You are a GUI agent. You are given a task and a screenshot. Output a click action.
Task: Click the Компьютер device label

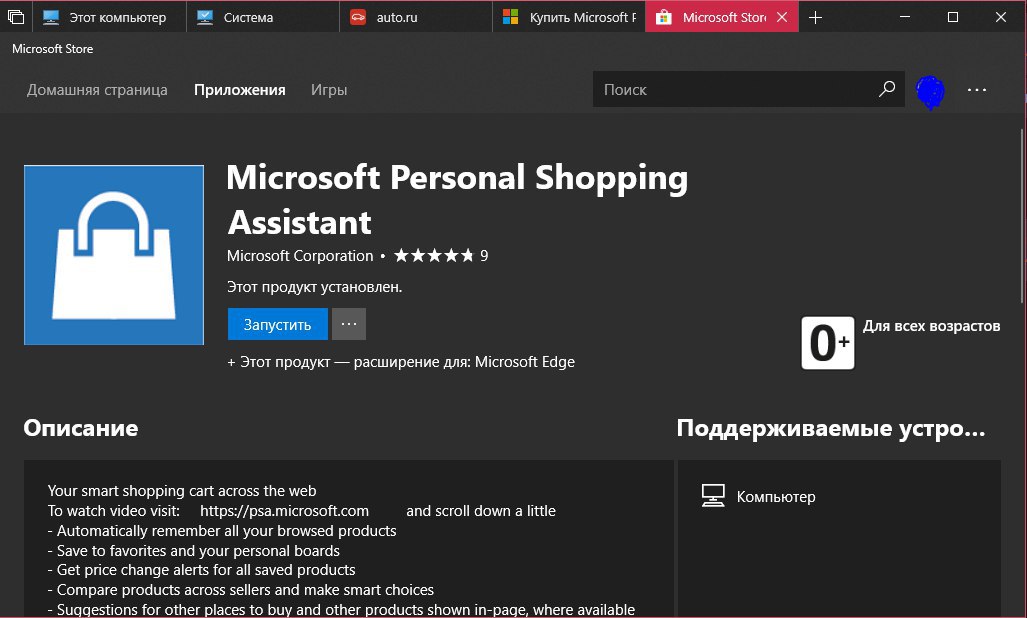click(x=776, y=497)
